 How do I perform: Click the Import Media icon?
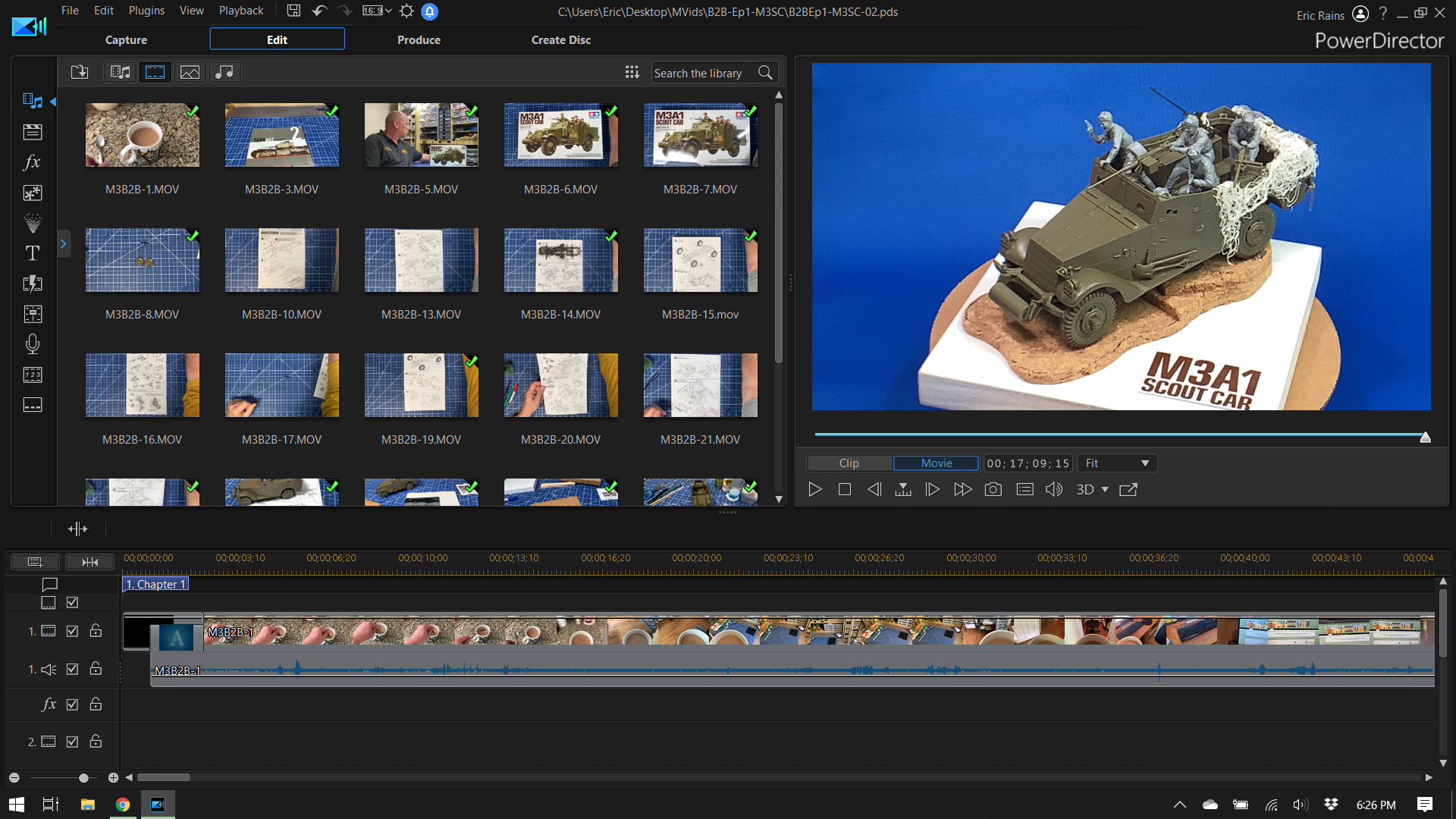pos(80,72)
